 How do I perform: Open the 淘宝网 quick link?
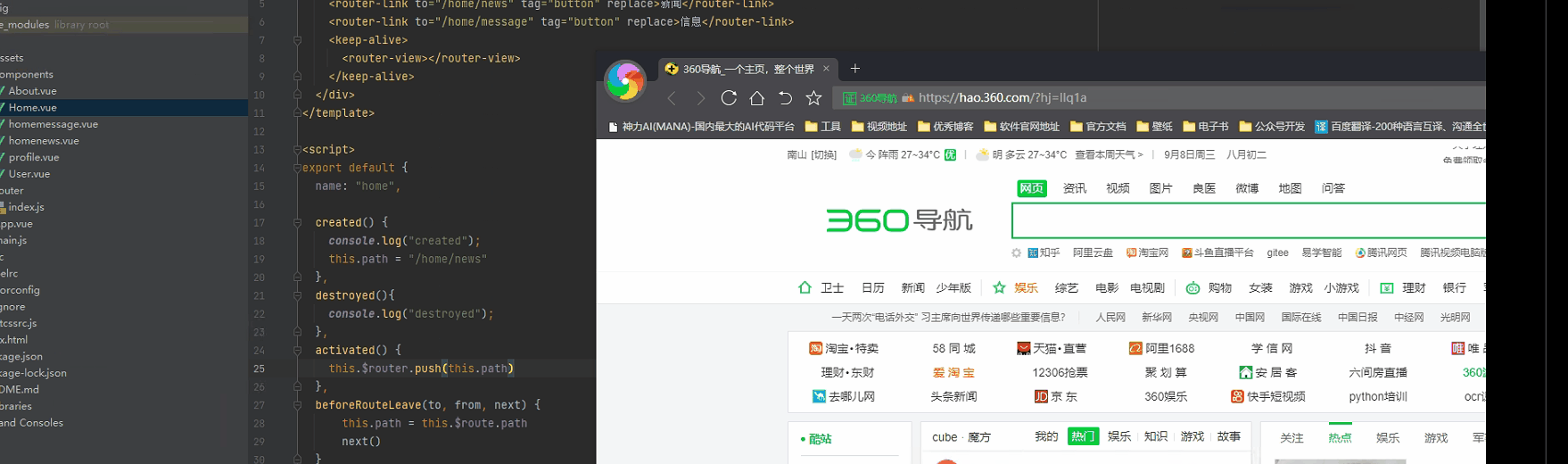(x=1147, y=253)
